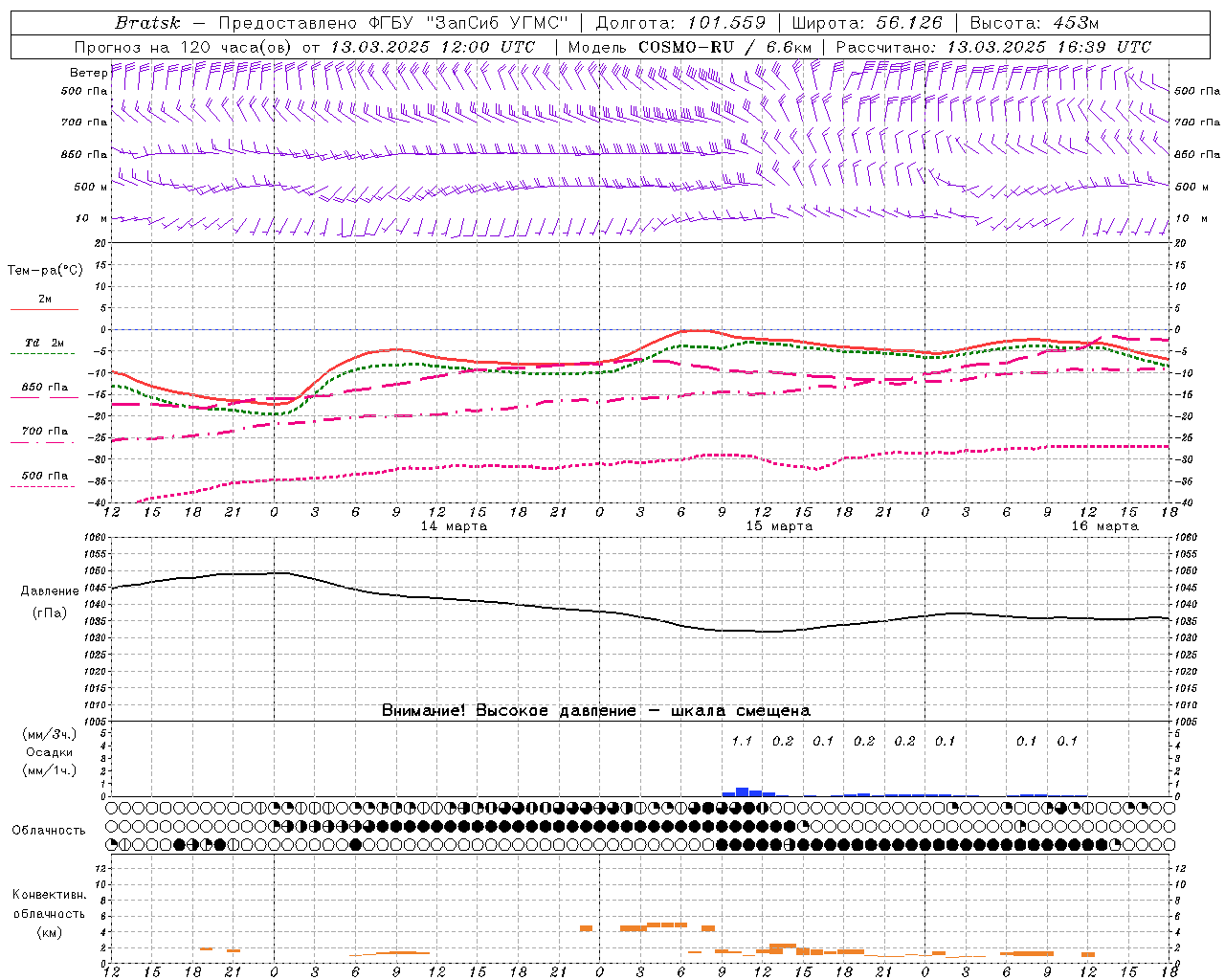Click the 500 гПа temperature legend entry
The width and height of the screenshot is (1225, 980).
tap(44, 475)
